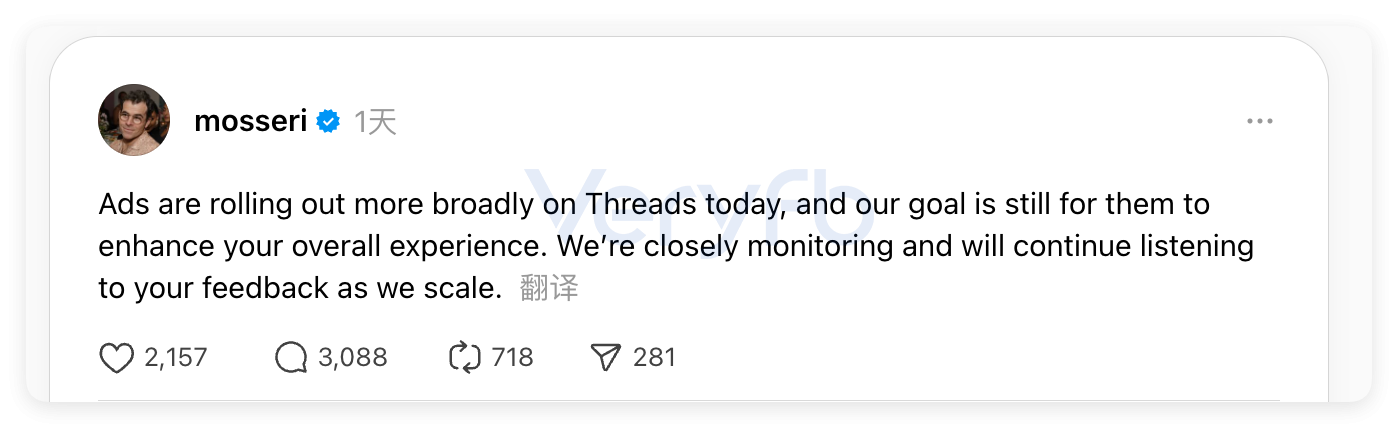Repost using the circular arrows icon
This screenshot has width=1398, height=428.
point(465,358)
